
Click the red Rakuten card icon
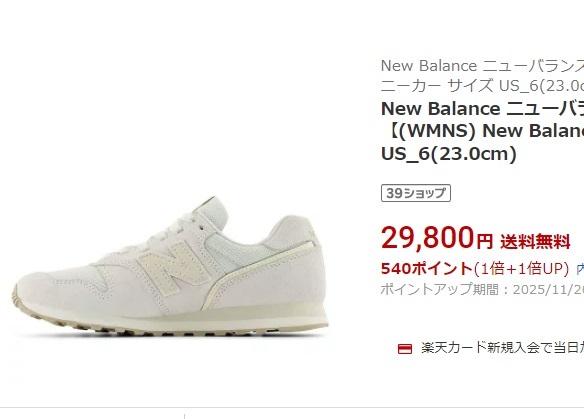pos(405,349)
